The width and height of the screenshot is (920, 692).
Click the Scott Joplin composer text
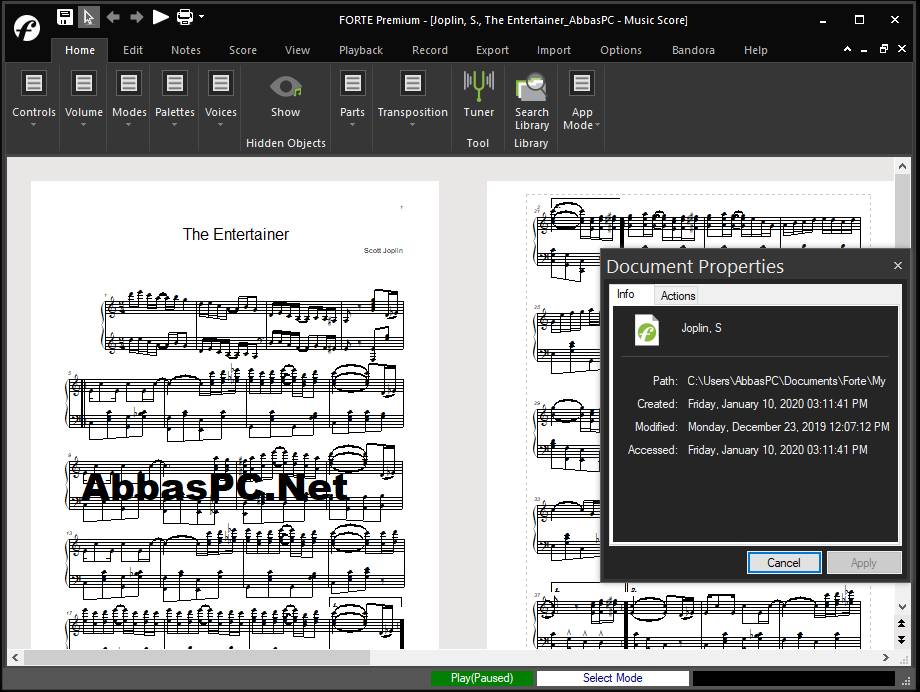(383, 251)
